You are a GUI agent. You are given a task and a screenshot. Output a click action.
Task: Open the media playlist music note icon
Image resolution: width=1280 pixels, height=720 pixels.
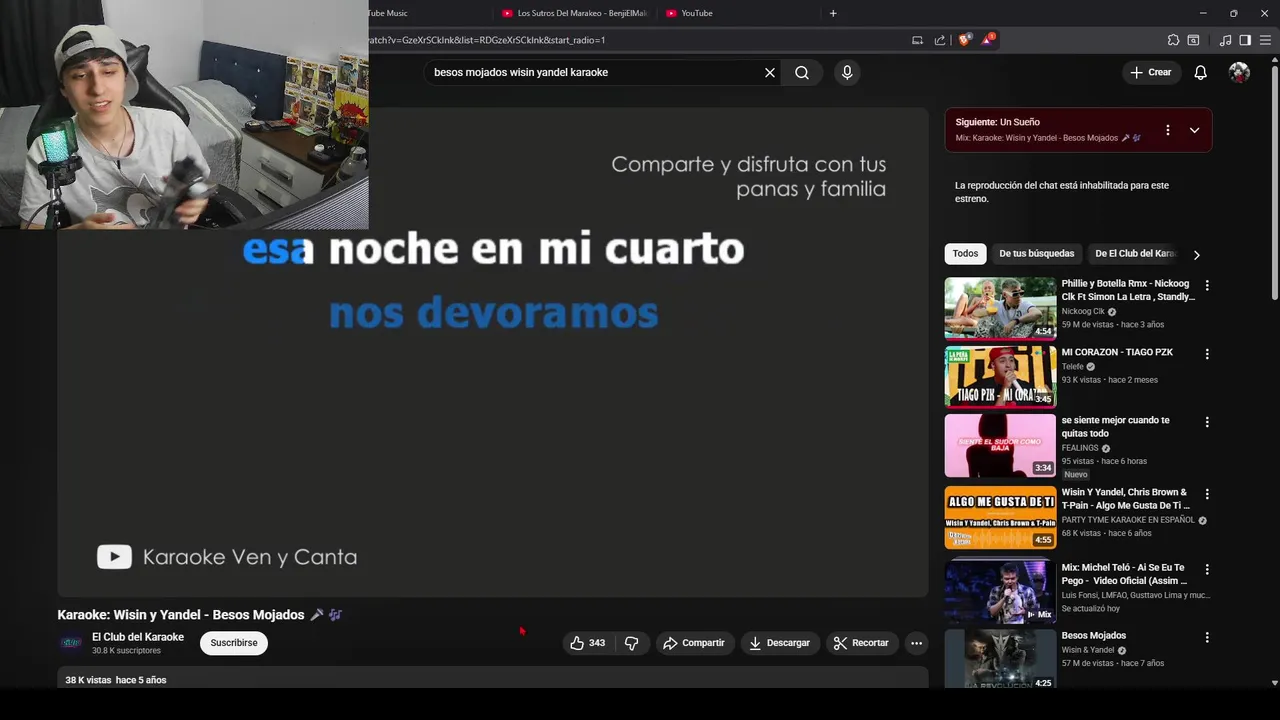1225,40
